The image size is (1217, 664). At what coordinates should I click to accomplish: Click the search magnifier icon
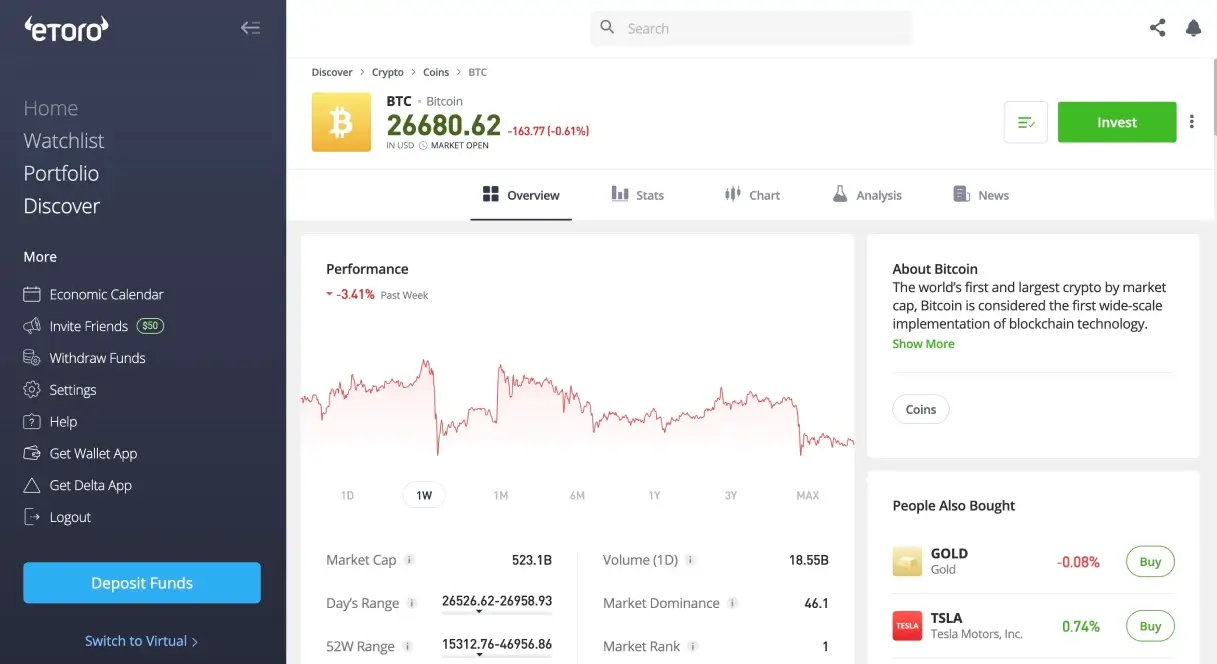607,28
